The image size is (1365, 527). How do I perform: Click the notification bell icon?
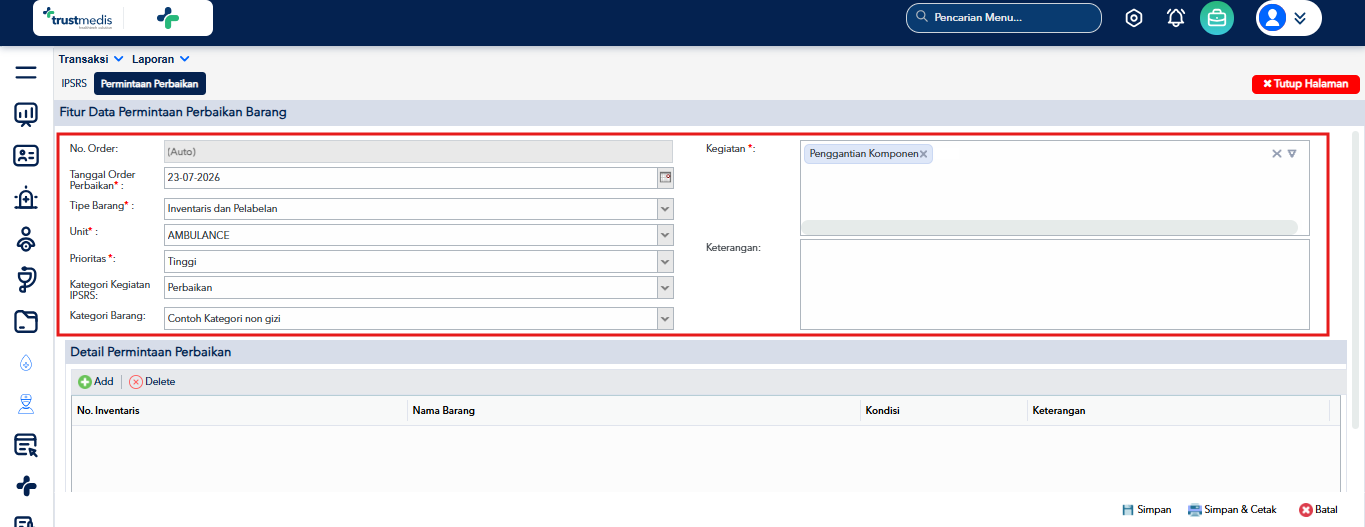click(1176, 18)
